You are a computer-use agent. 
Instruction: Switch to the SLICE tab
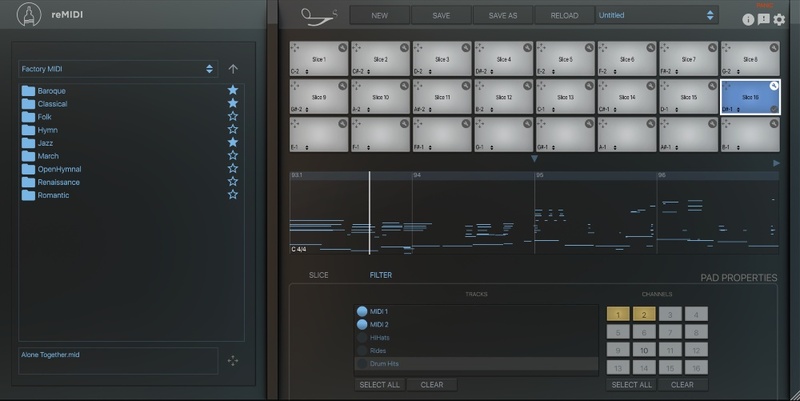tap(318, 274)
